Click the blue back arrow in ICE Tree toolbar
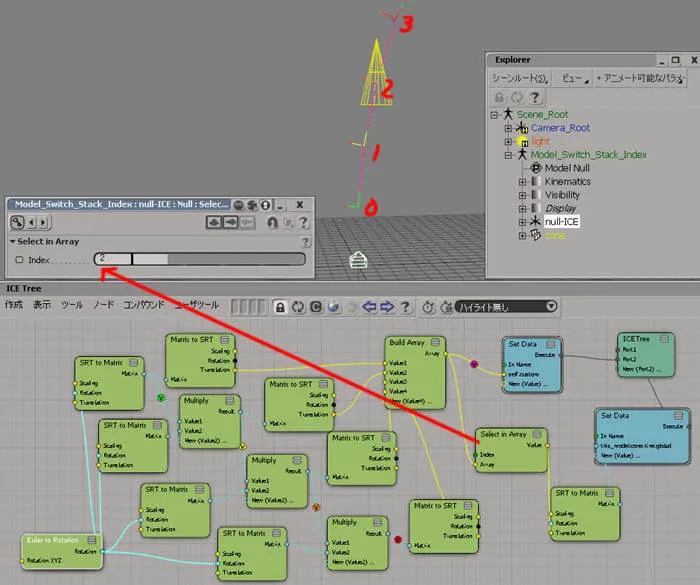The height and width of the screenshot is (585, 700). (369, 307)
